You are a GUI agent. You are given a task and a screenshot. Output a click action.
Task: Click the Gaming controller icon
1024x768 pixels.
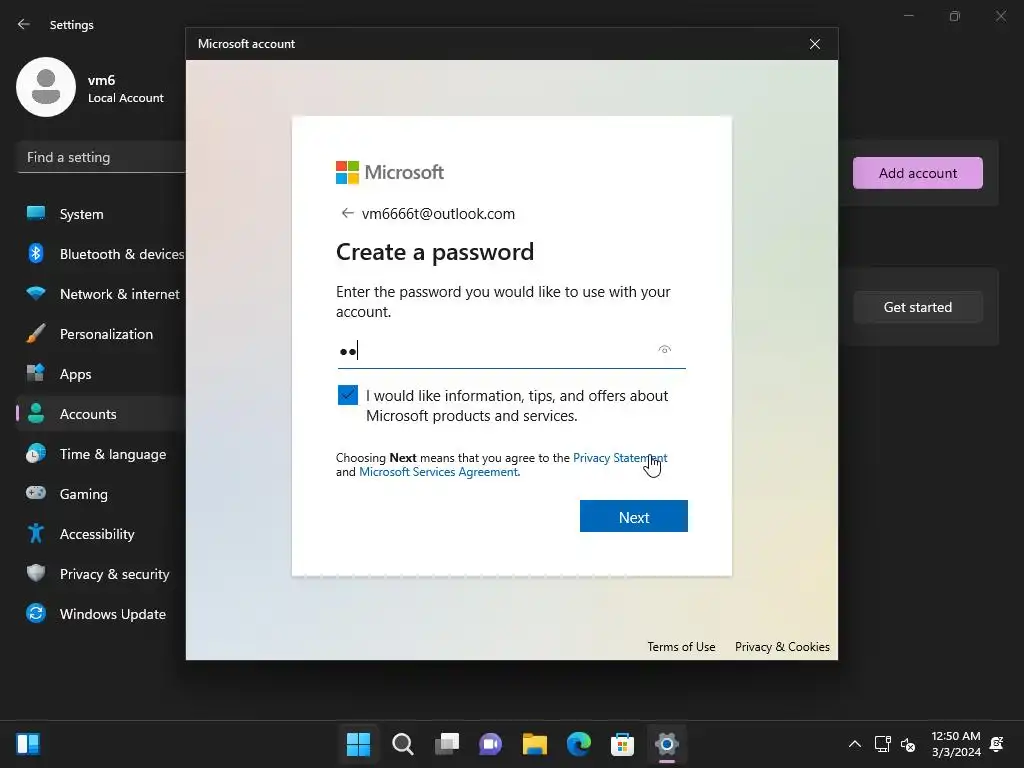tap(36, 492)
